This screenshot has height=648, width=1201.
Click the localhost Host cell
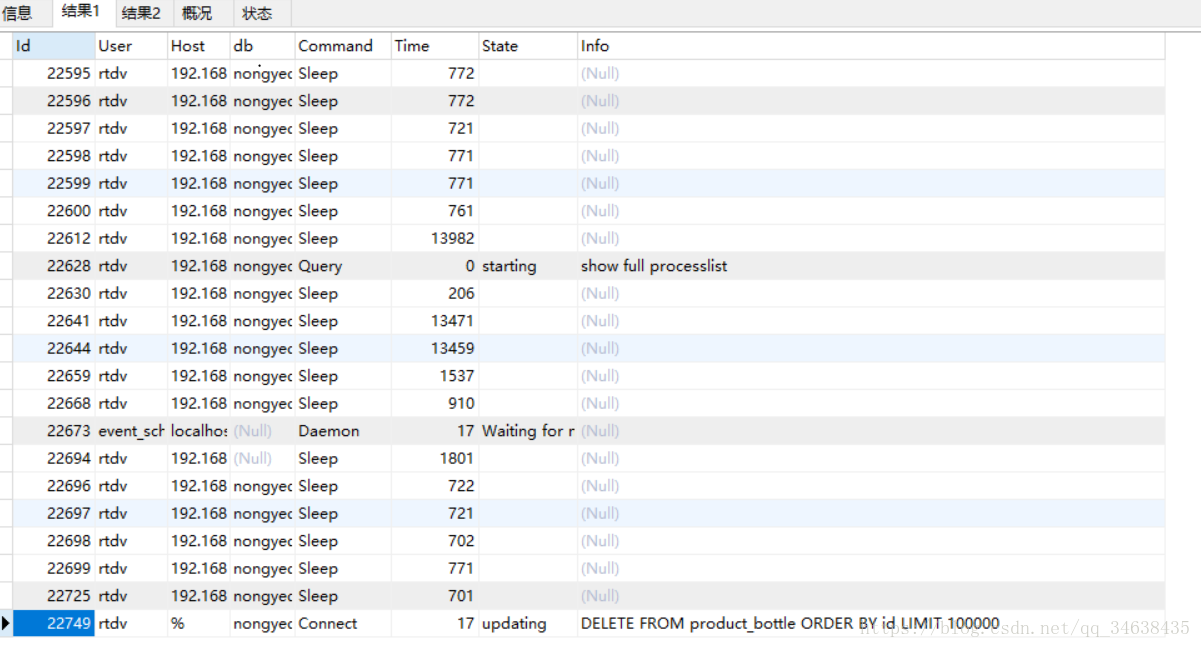198,431
